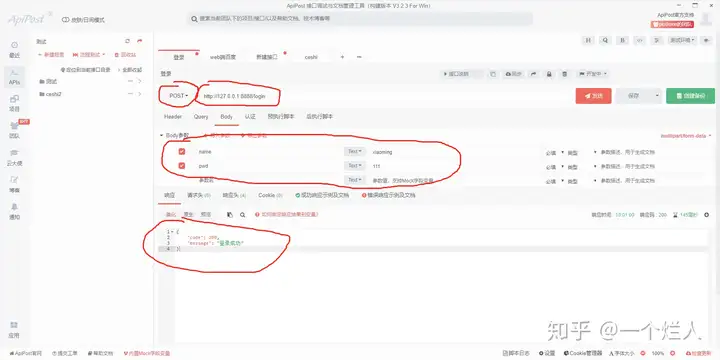This screenshot has height=360, width=720.
Task: Switch to the 新建接口 tab
Action: pyautogui.click(x=266, y=57)
